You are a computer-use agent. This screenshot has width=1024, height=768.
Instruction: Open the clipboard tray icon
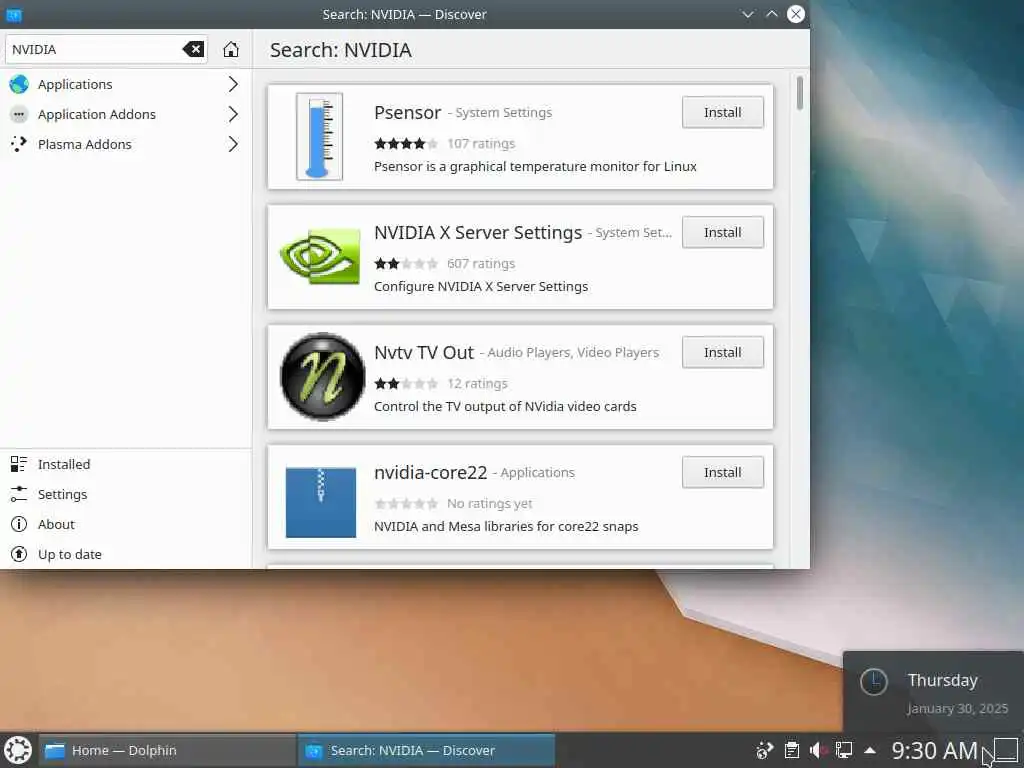coord(792,750)
